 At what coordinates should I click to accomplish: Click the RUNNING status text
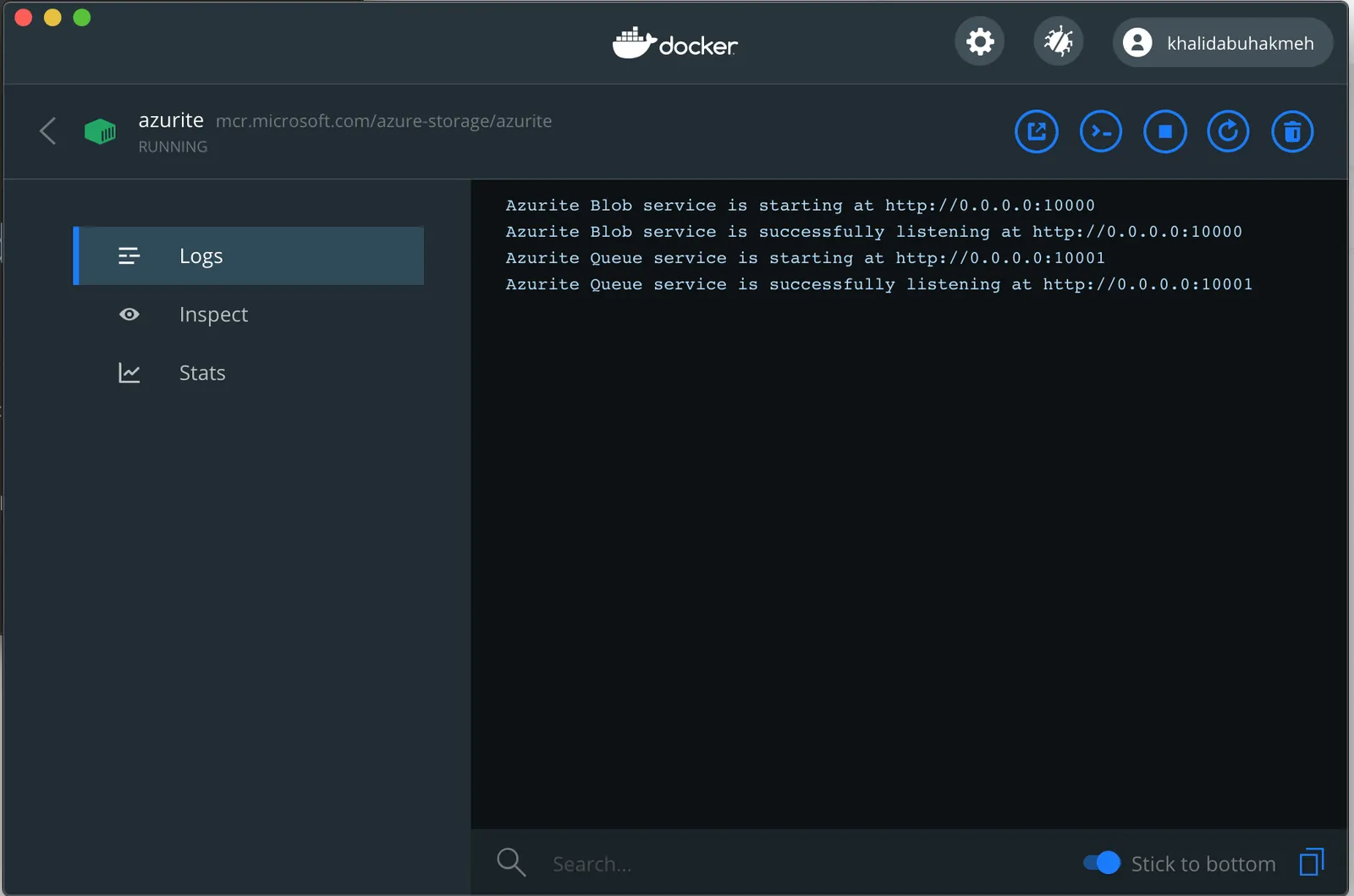tap(173, 147)
